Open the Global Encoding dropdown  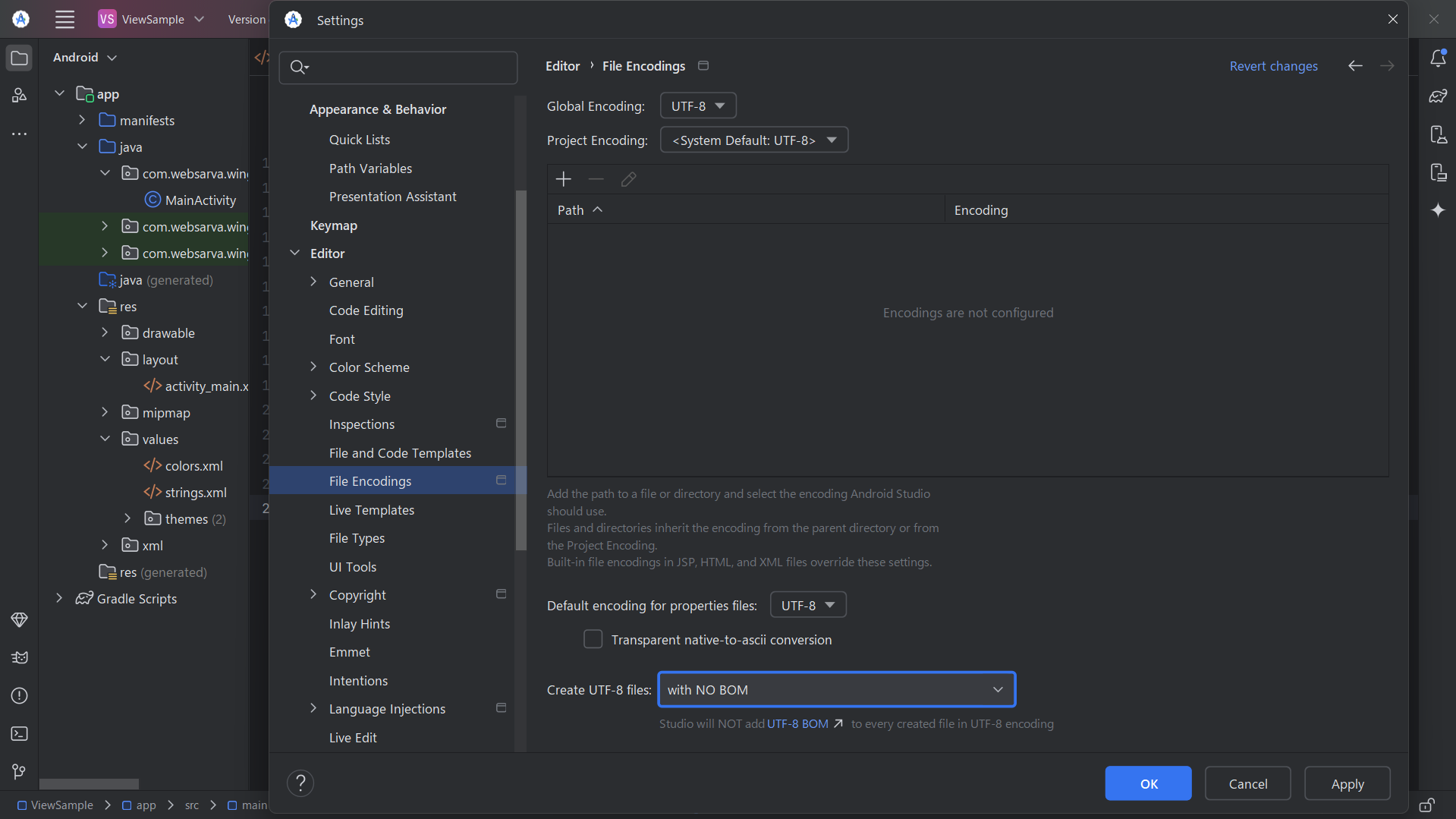pyautogui.click(x=697, y=105)
